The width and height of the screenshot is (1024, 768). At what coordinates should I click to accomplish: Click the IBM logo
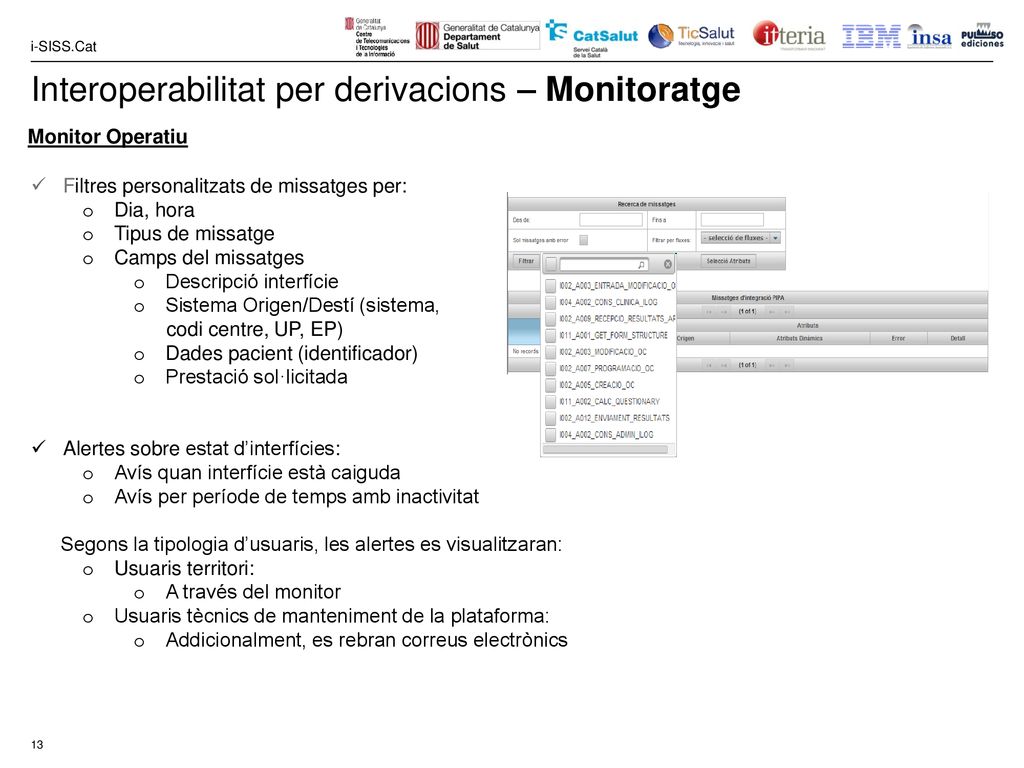(871, 37)
